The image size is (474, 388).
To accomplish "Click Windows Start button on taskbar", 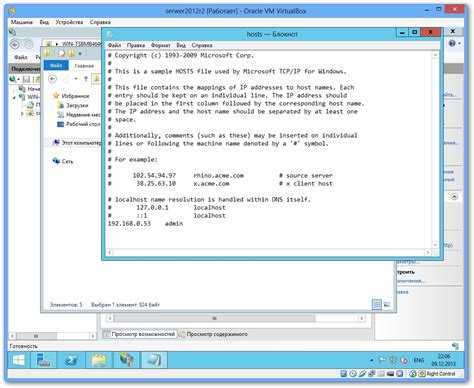I will click(18, 360).
